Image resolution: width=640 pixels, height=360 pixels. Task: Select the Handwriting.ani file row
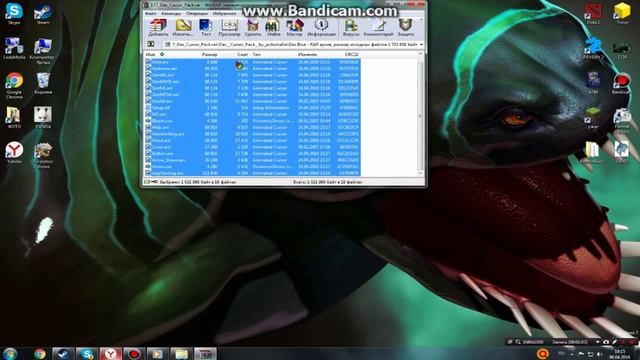(252, 134)
